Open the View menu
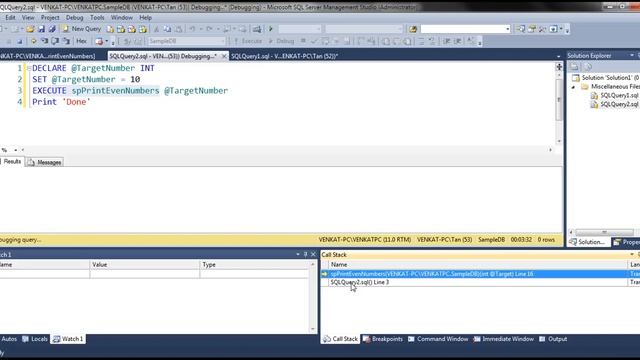 [28, 18]
